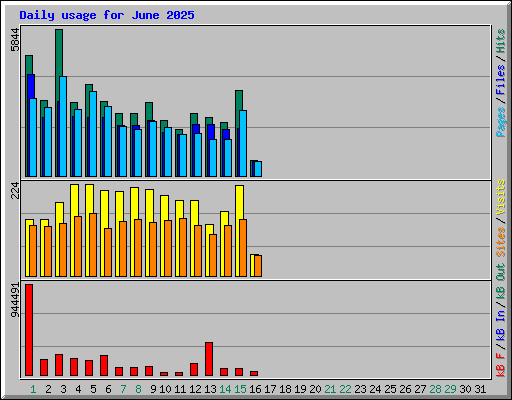
Task: Click the 'Daily usage for June 2025' title
Action: pos(107,15)
